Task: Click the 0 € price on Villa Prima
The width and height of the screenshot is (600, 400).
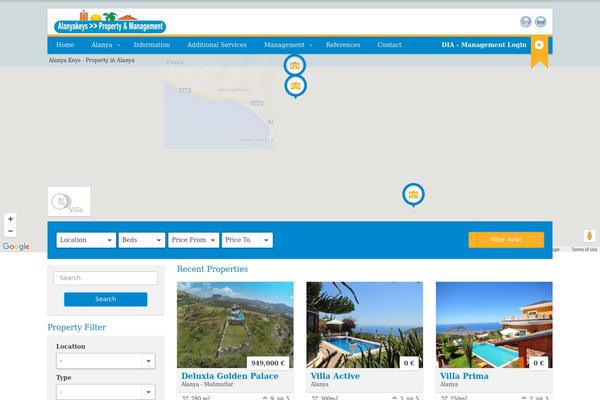Action: click(x=538, y=363)
